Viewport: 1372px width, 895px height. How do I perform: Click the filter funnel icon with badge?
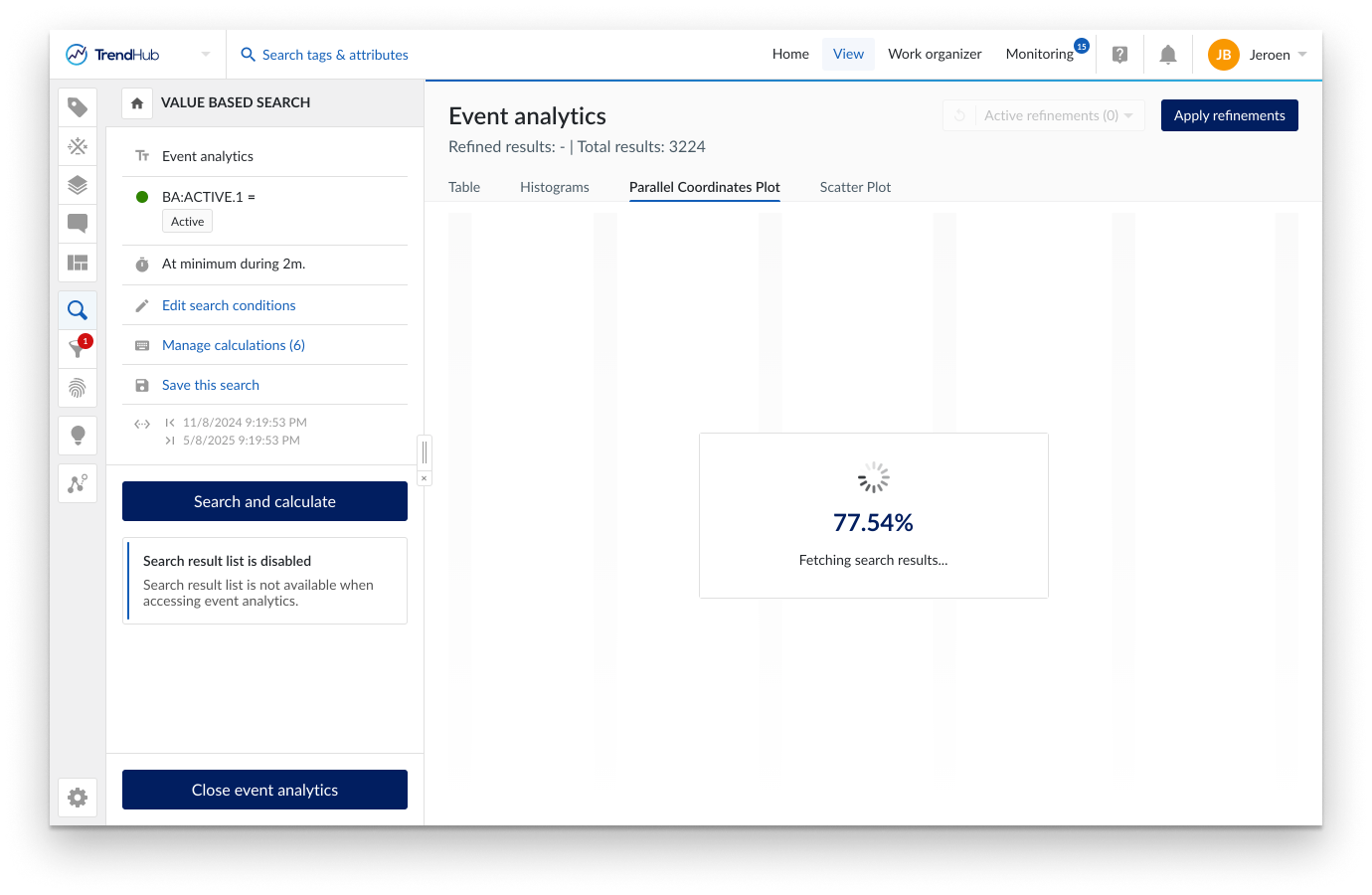point(78,348)
